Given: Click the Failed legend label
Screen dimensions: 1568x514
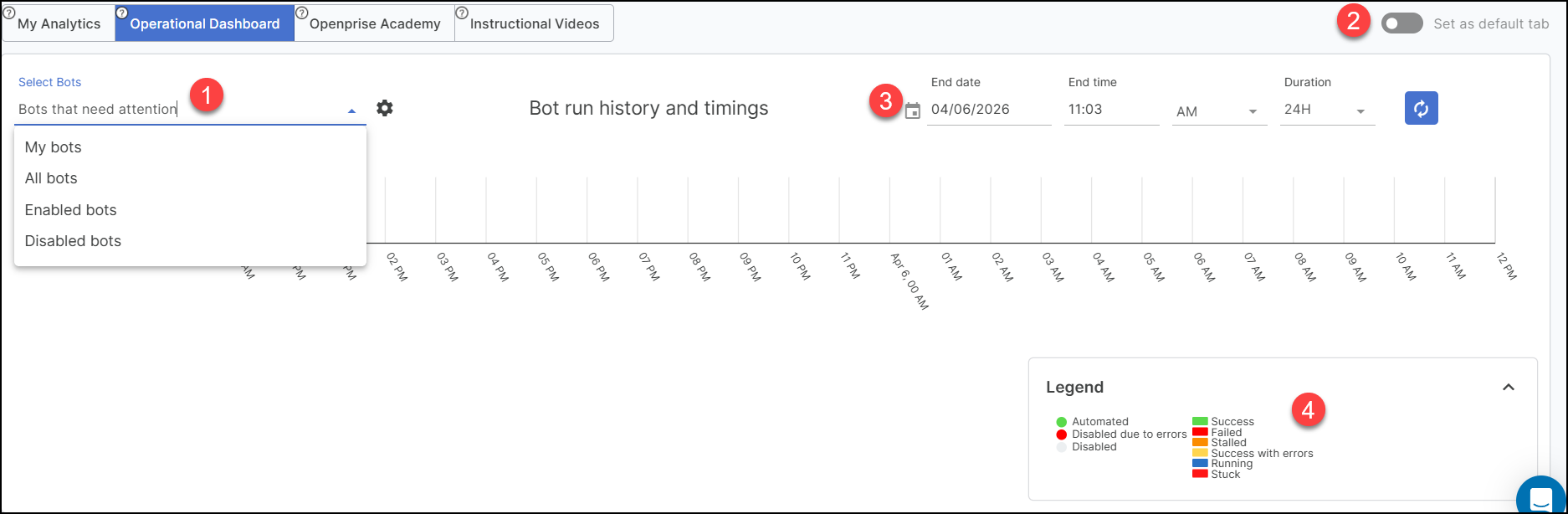Looking at the screenshot, I should click(x=1227, y=432).
